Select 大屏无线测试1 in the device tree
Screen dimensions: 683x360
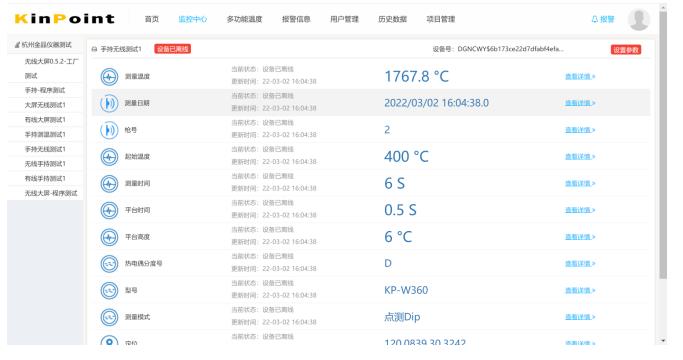click(x=45, y=105)
